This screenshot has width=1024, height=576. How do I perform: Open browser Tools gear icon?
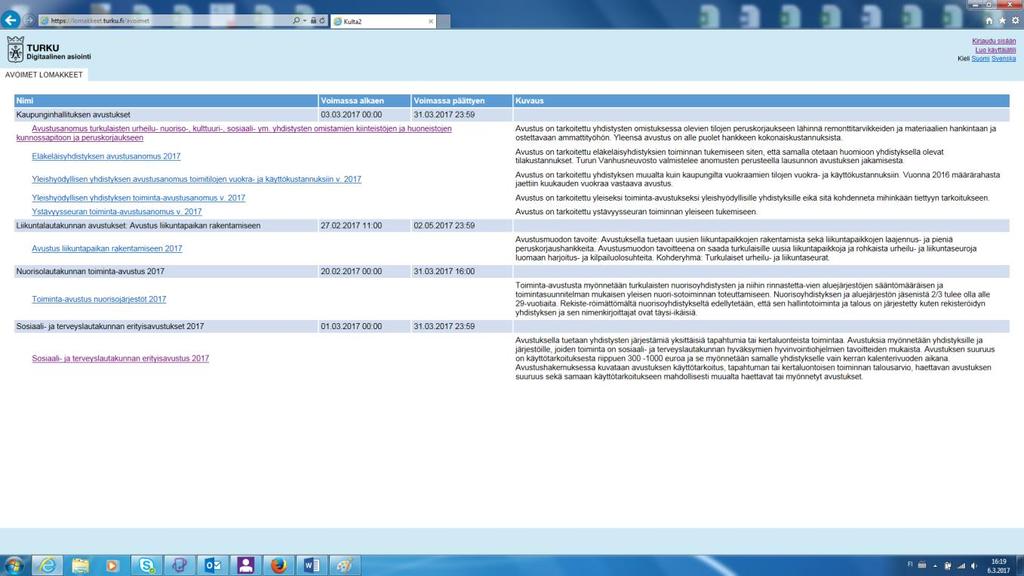pyautogui.click(x=1015, y=21)
